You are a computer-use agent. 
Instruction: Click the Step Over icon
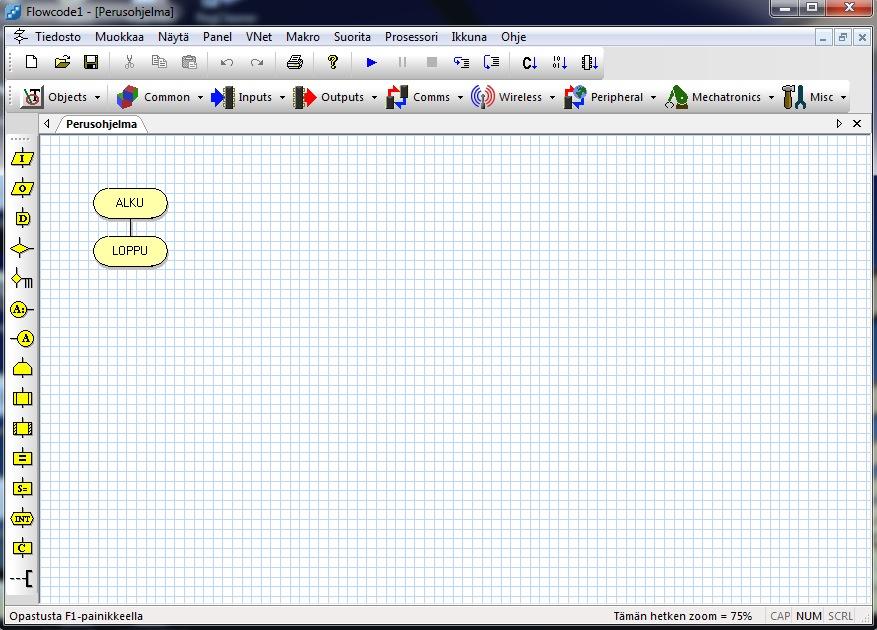point(491,62)
